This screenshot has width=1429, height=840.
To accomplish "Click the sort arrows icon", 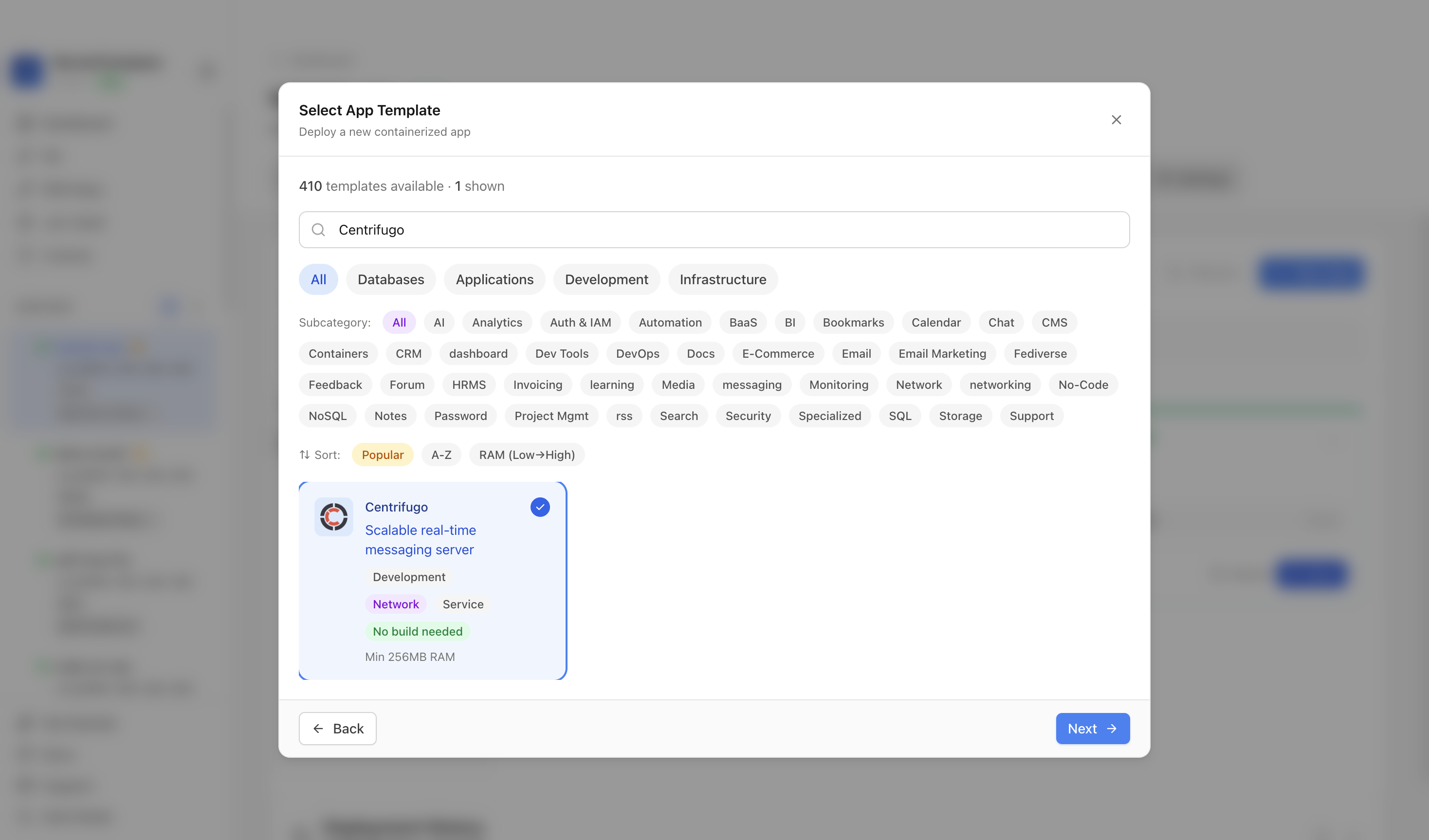I will point(305,455).
